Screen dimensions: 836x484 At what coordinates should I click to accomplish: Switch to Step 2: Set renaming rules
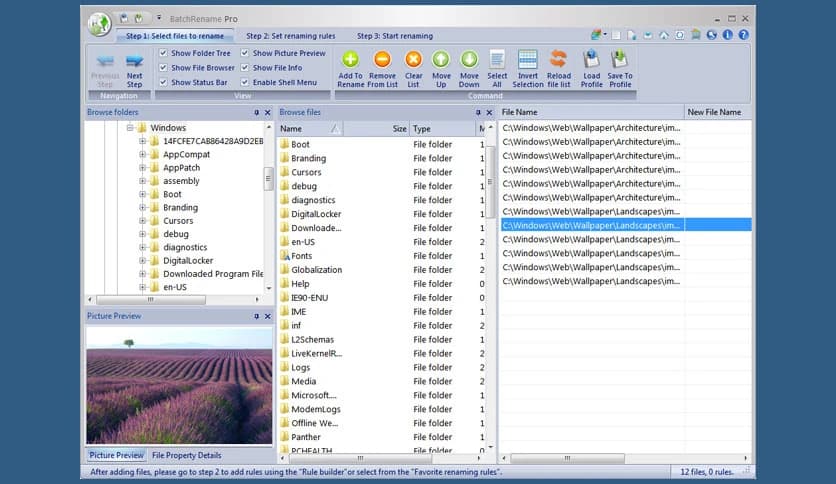click(x=291, y=36)
